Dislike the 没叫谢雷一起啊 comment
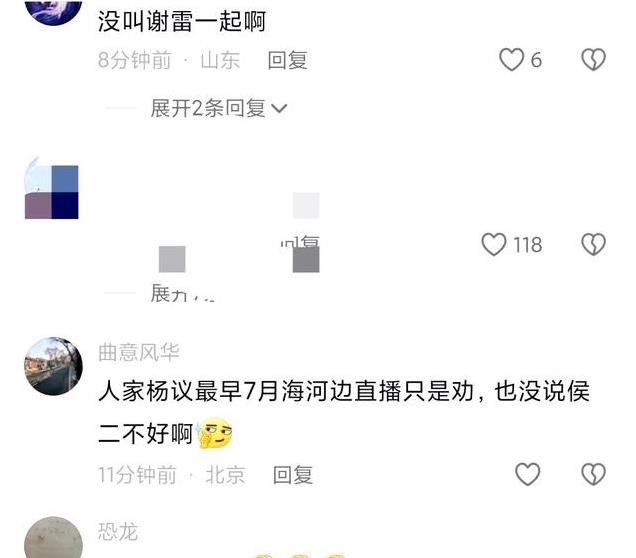The height and width of the screenshot is (558, 636). coord(593,60)
